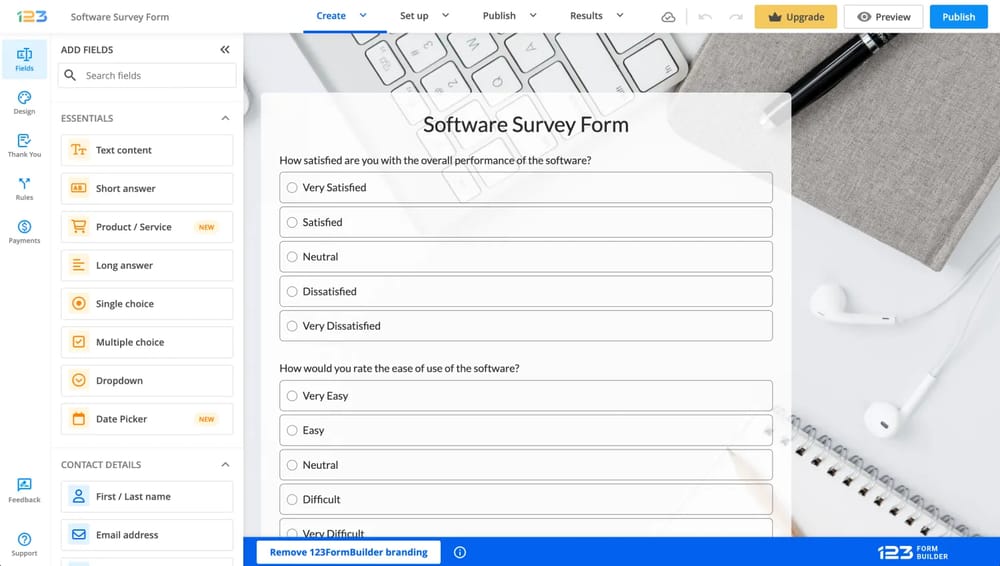Click Remove 123FormBuilder branding button
The image size is (1000, 566).
[348, 552]
